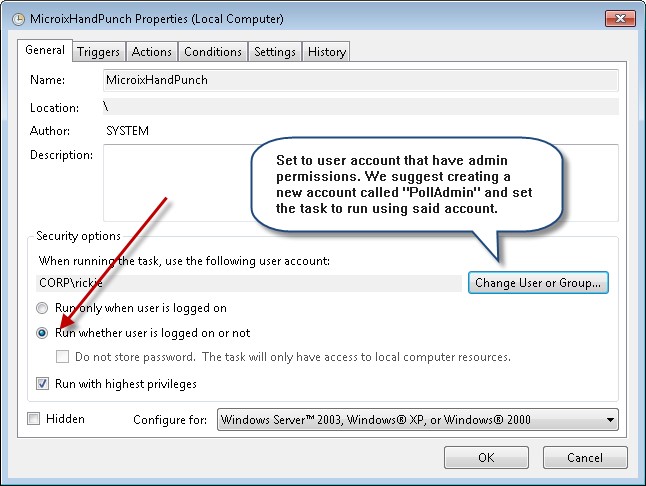The image size is (646, 486).
Task: Click the OK button
Action: (486, 458)
